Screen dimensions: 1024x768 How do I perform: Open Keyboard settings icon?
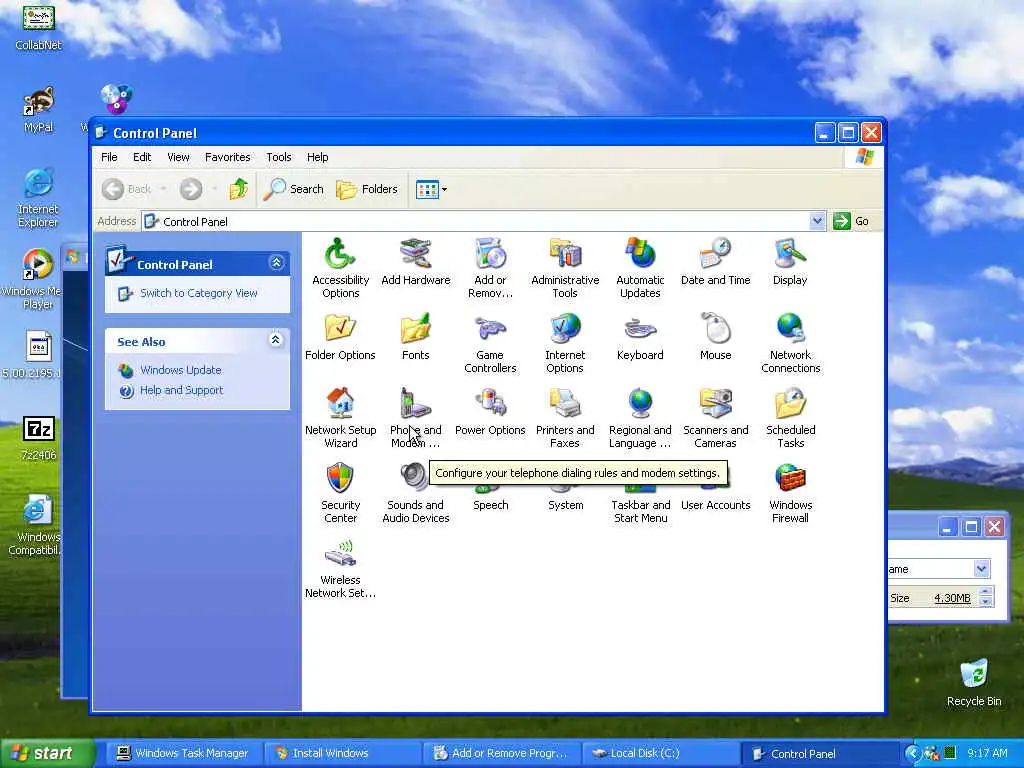pyautogui.click(x=640, y=337)
